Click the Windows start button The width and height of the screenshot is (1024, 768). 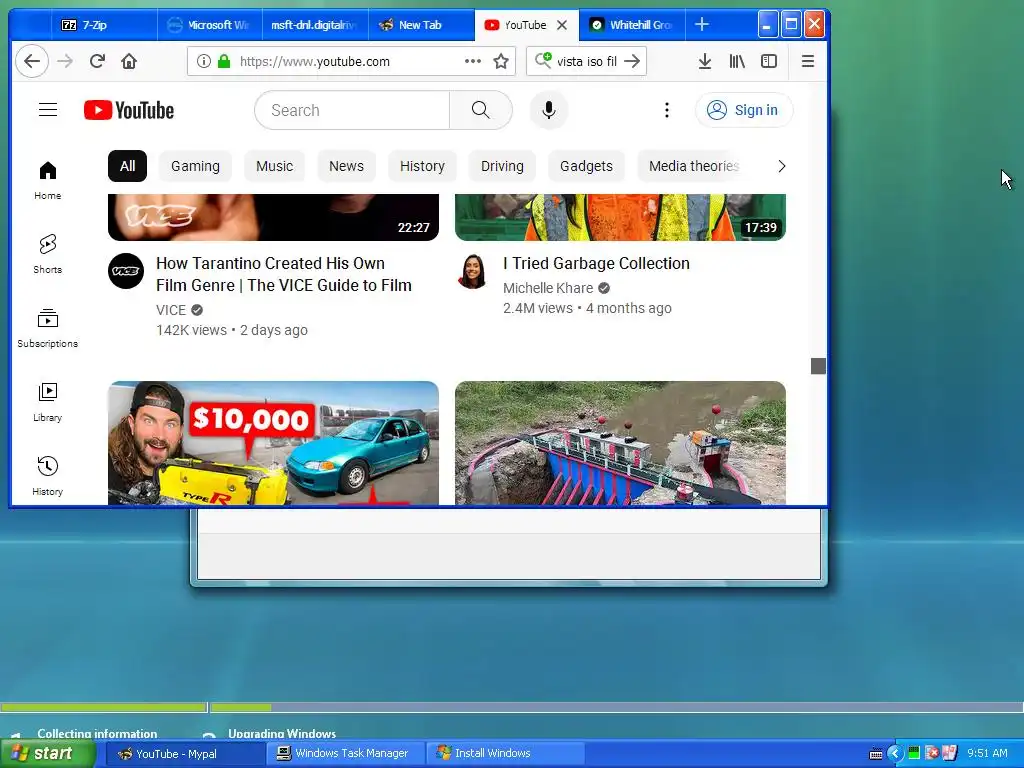pyautogui.click(x=47, y=754)
